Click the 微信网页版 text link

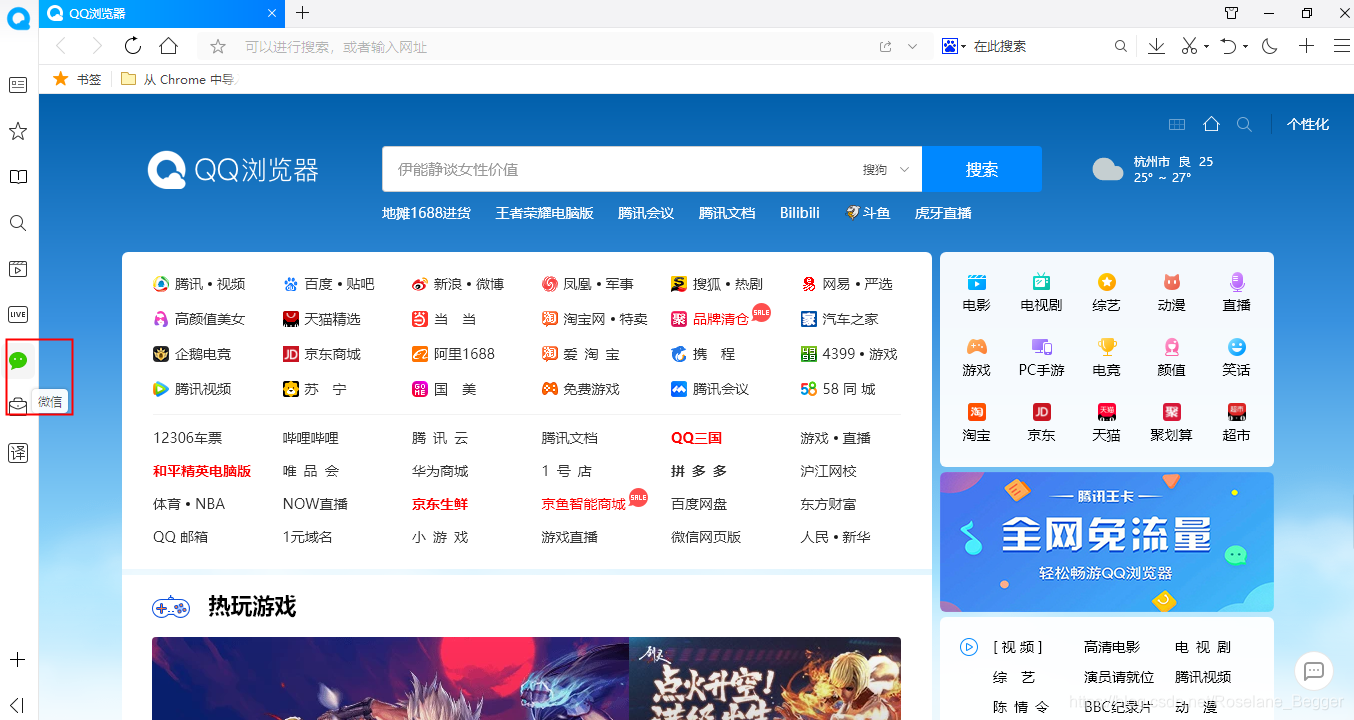(706, 537)
